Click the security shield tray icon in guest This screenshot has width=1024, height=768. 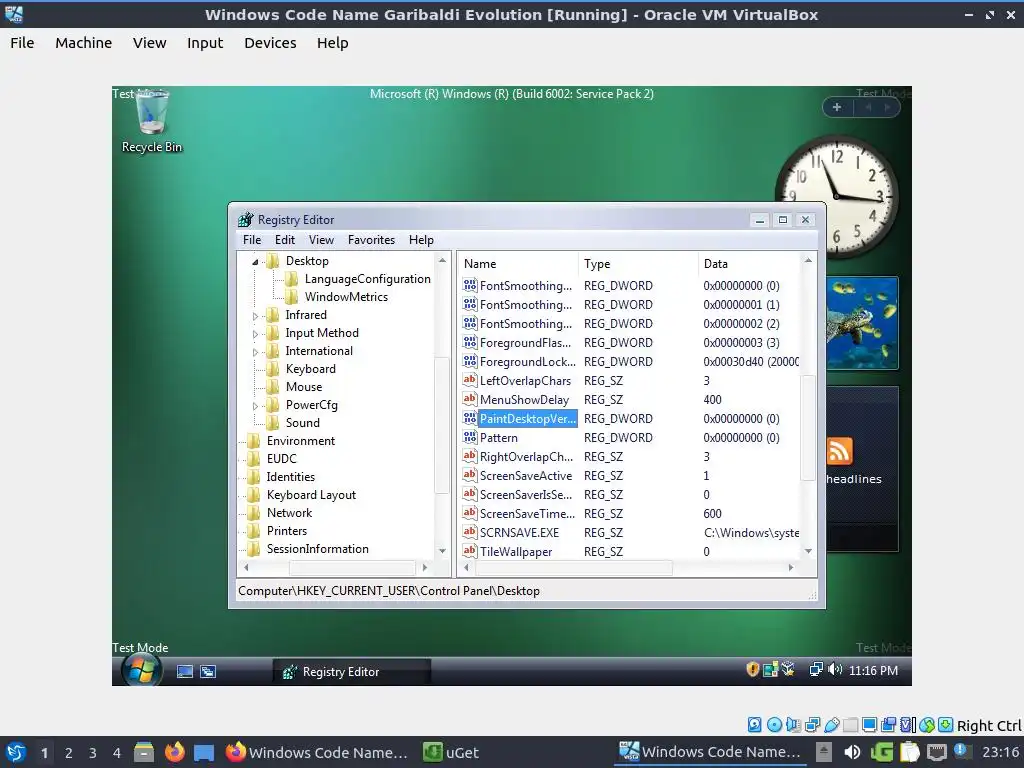click(752, 669)
